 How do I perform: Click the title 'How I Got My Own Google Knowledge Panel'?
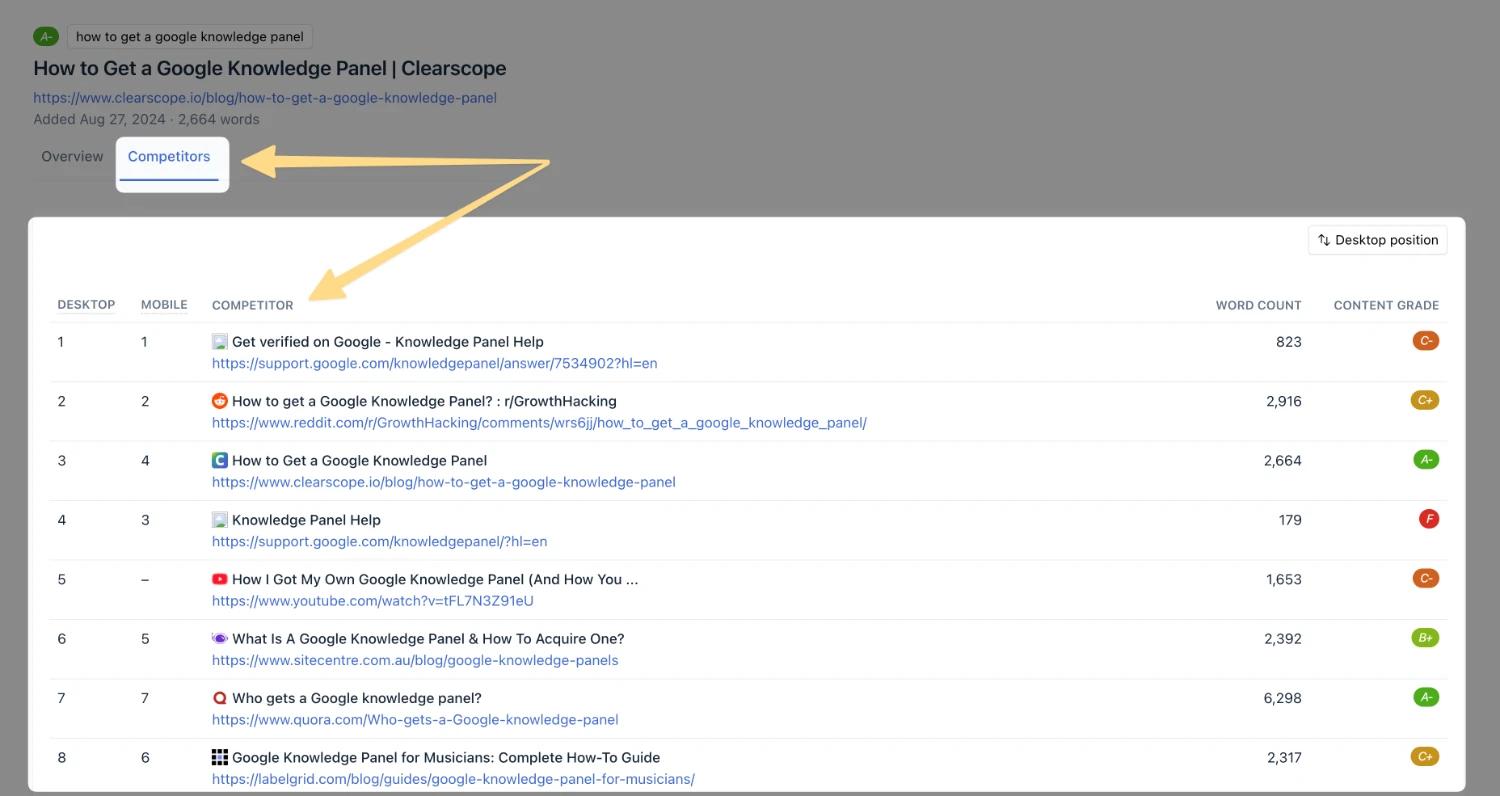[x=435, y=579]
